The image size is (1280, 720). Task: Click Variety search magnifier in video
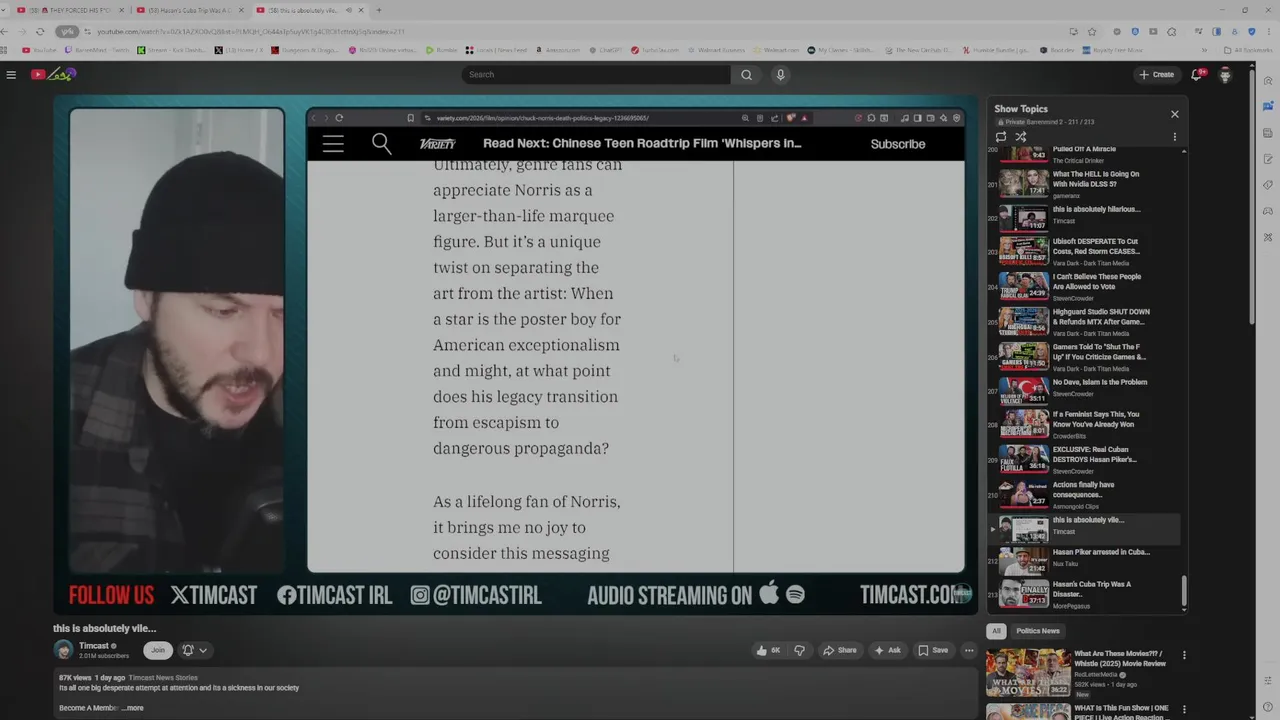coord(381,144)
